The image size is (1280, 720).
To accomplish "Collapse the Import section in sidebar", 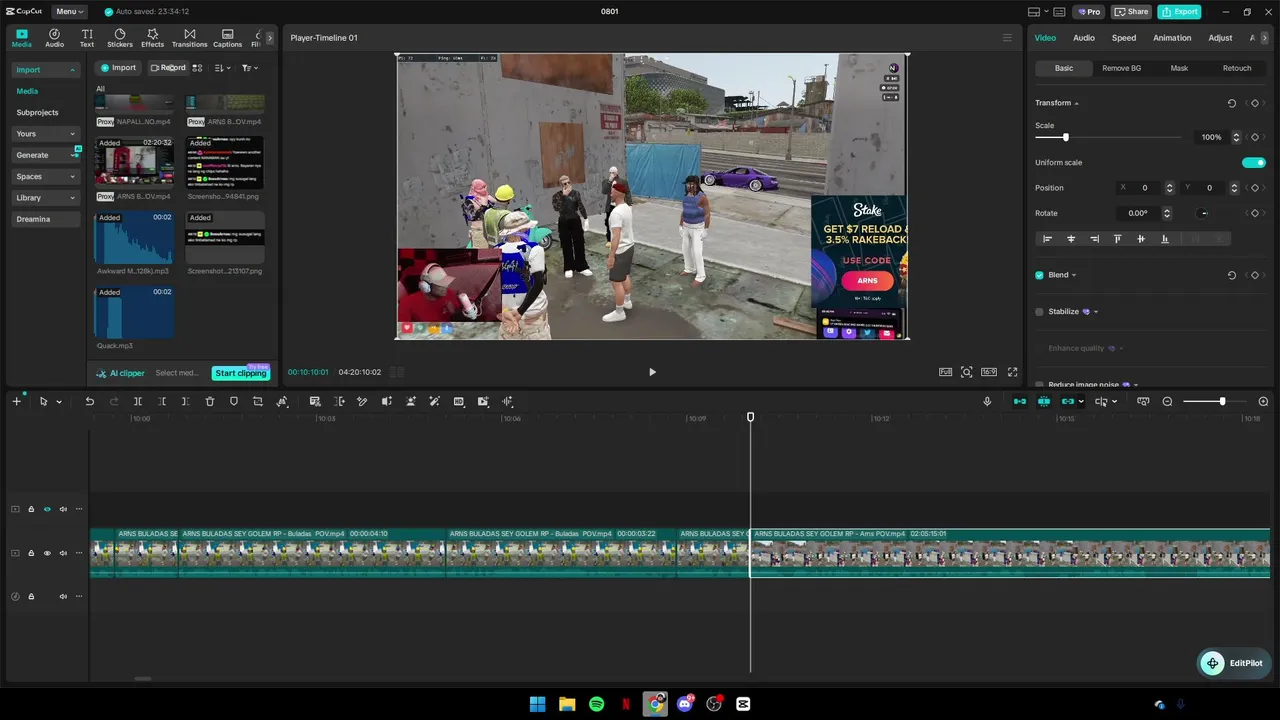I will coord(45,70).
